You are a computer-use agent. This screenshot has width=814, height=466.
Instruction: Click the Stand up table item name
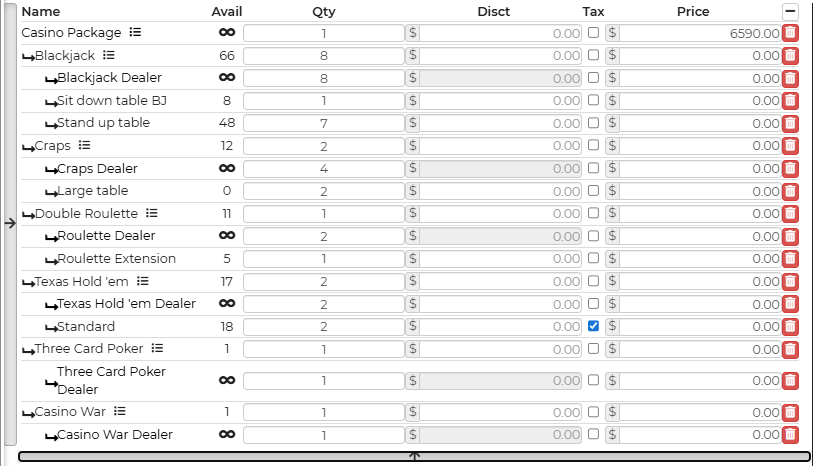(x=103, y=123)
